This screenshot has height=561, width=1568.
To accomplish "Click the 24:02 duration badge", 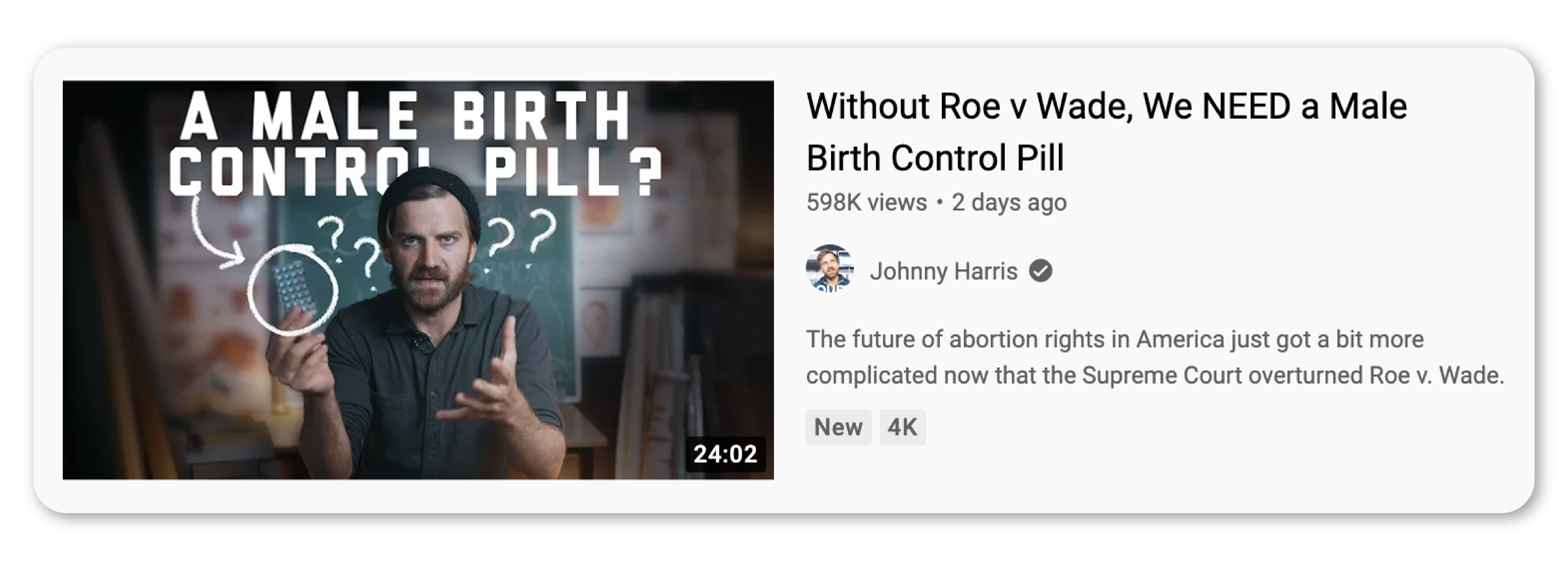I will tap(725, 454).
